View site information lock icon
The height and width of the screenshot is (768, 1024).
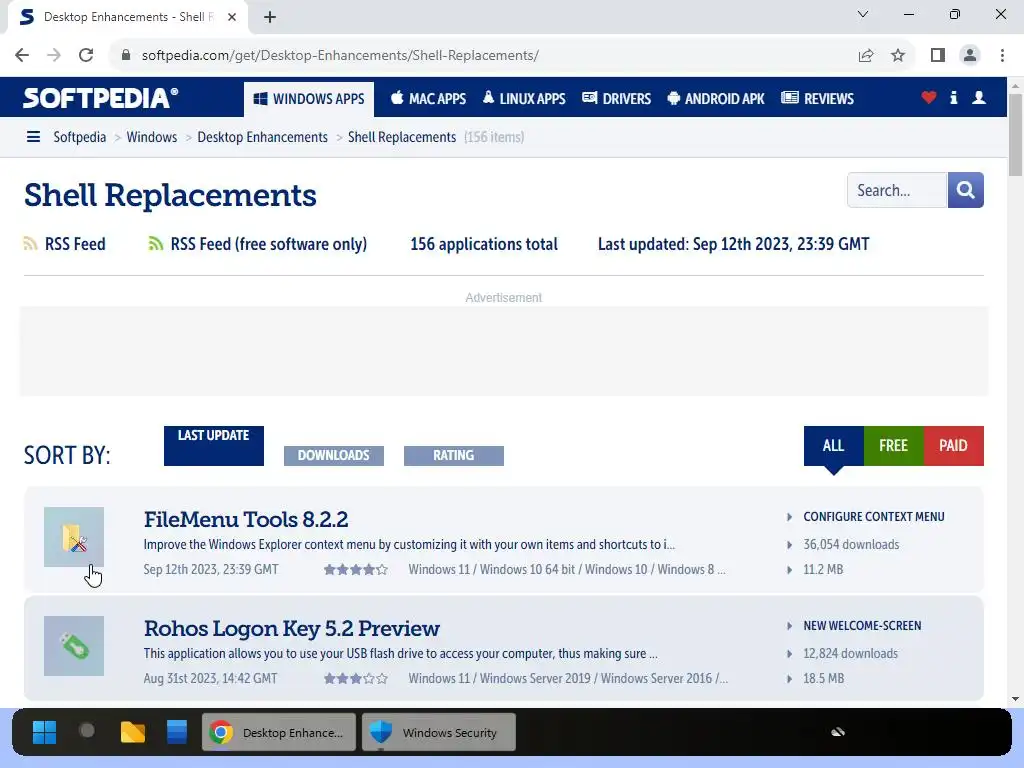point(126,55)
